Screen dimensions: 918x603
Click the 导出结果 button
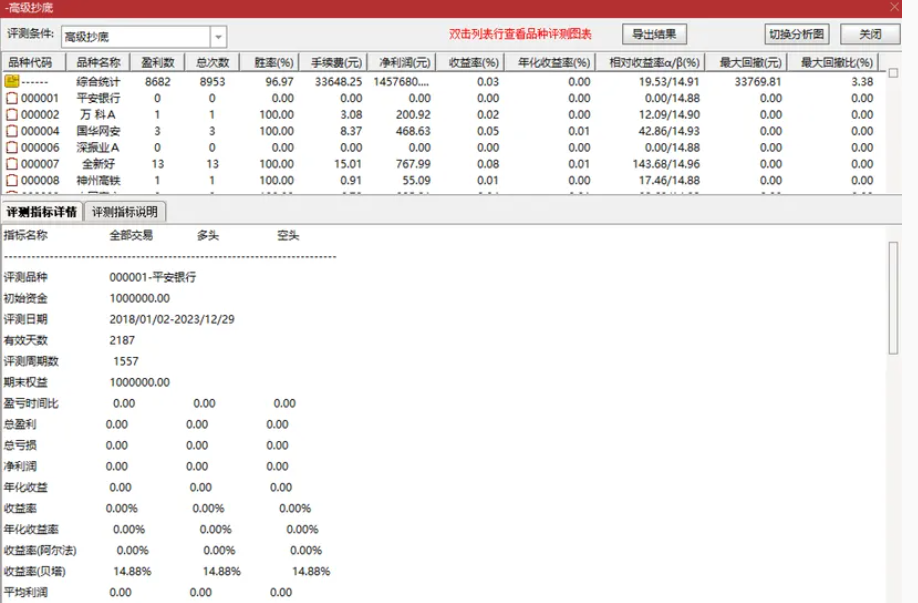coord(655,32)
